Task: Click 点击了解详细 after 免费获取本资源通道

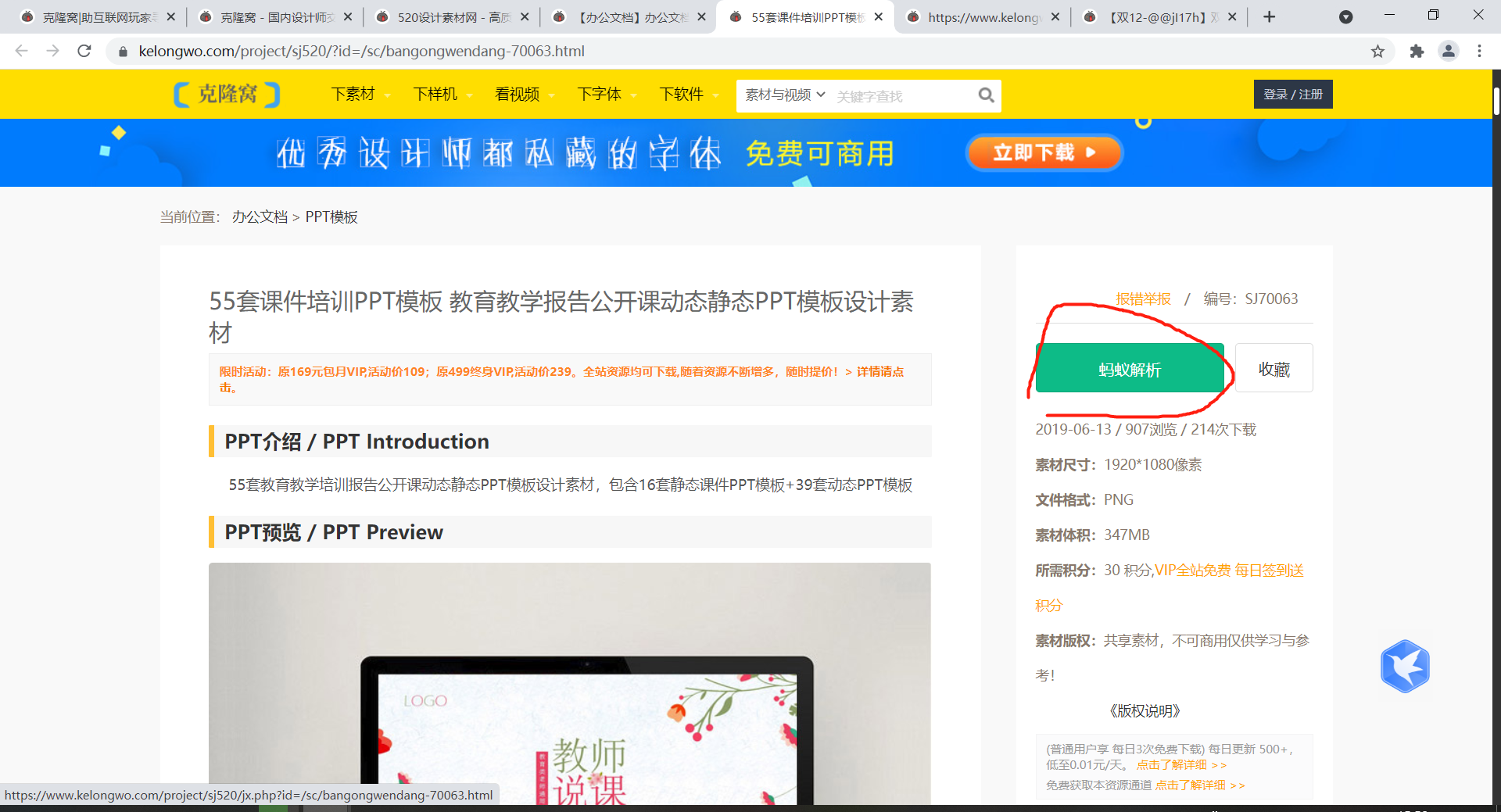Action: [x=1199, y=785]
